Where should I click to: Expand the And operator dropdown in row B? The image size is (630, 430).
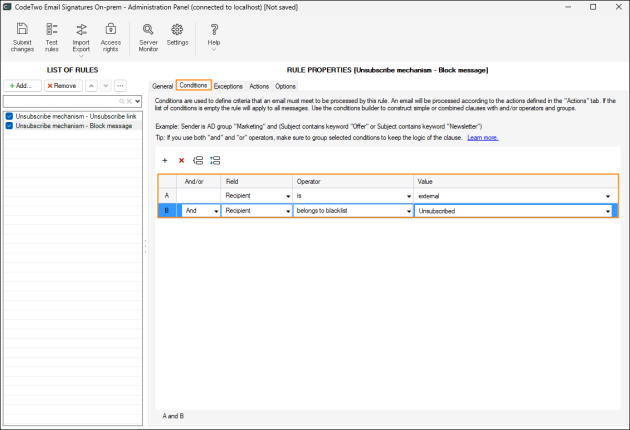[x=216, y=211]
